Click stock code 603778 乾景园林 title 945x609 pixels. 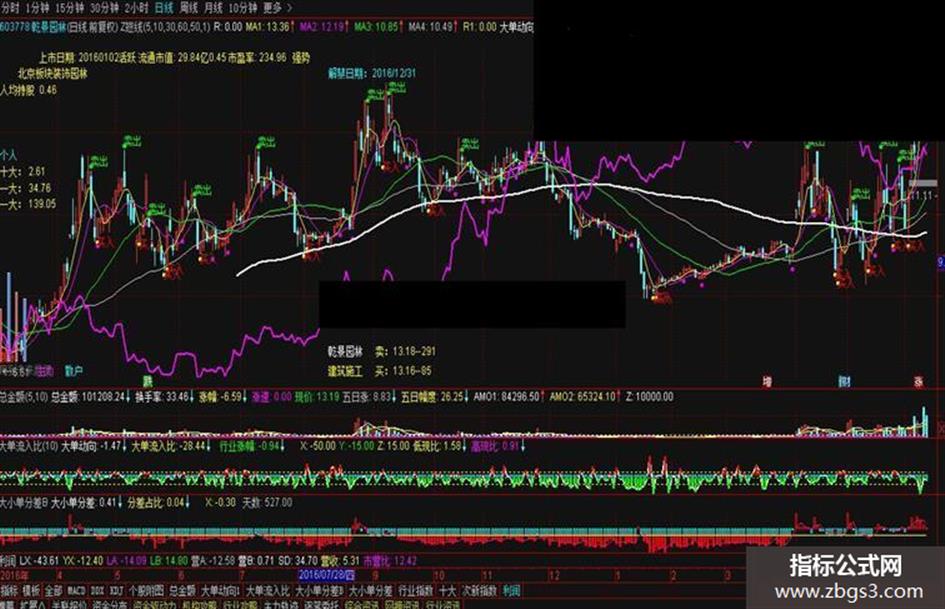(x=33, y=27)
